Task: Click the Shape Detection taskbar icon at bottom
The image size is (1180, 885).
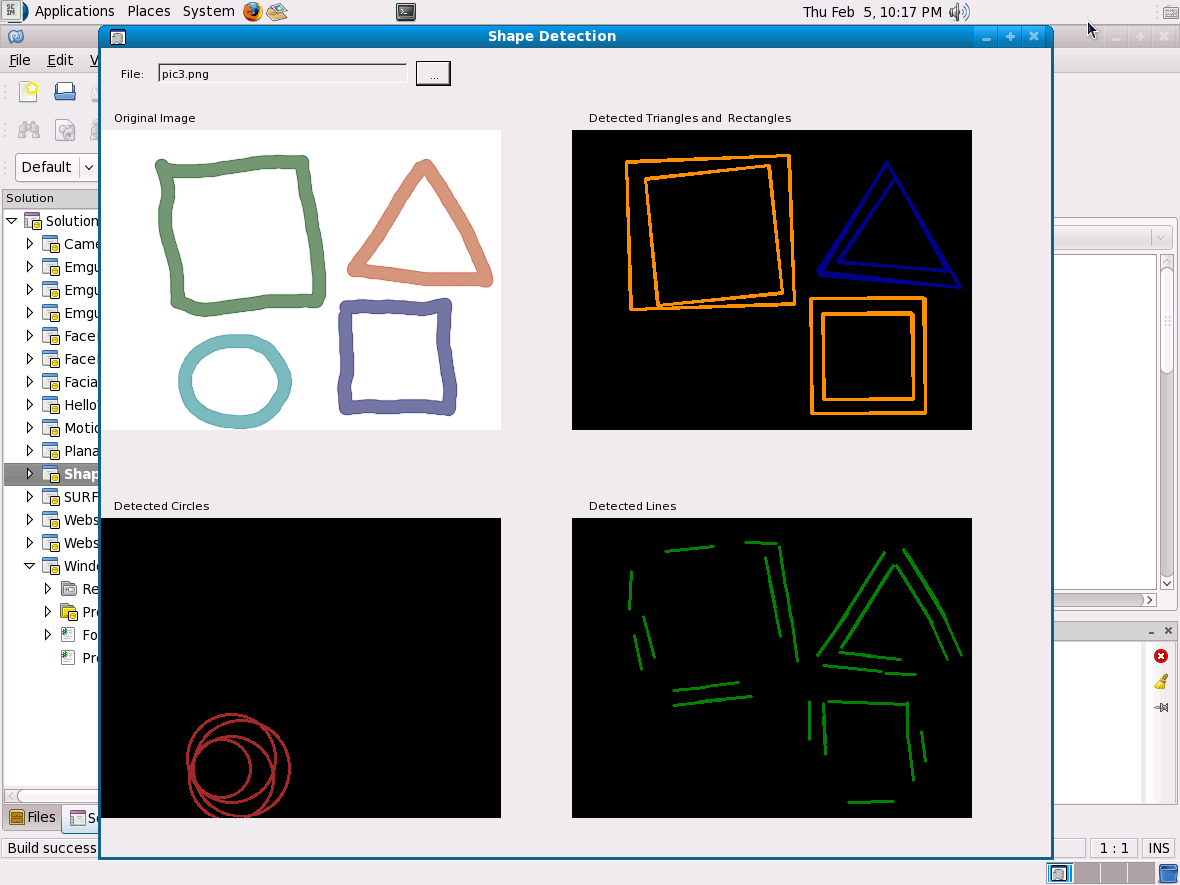Action: (1059, 873)
